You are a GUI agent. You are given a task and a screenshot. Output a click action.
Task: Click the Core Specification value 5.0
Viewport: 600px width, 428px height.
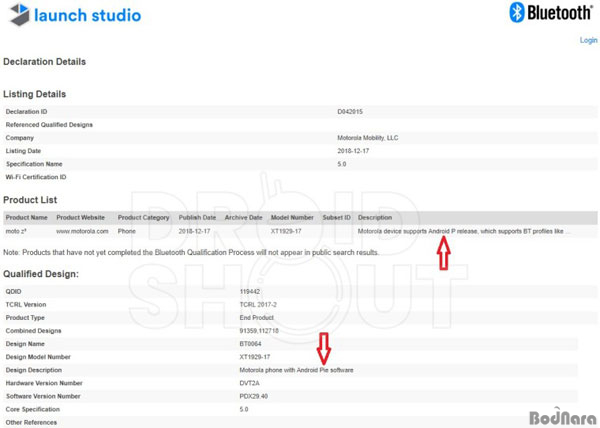(x=244, y=409)
